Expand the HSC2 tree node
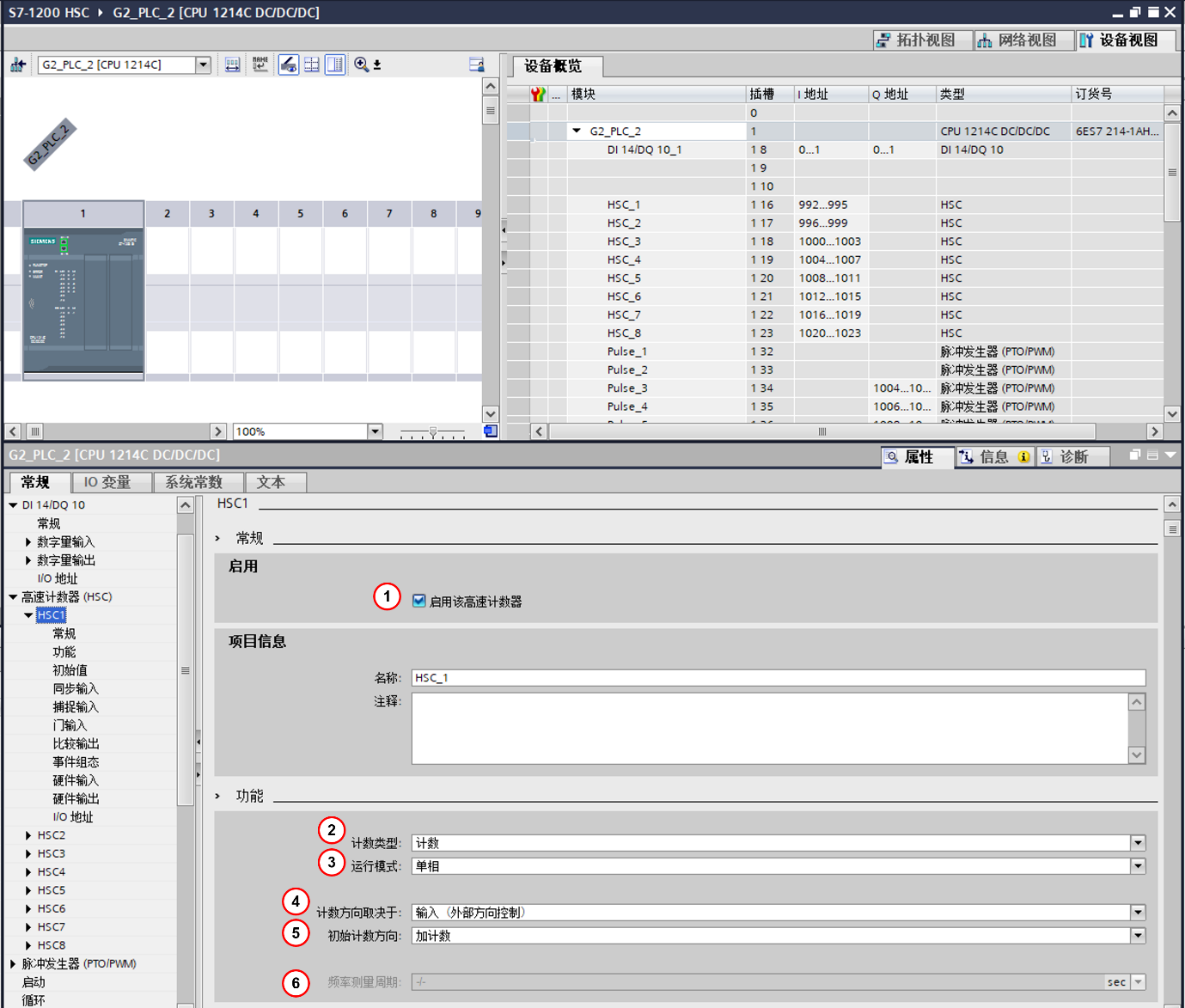The height and width of the screenshot is (1008, 1185). tap(28, 835)
